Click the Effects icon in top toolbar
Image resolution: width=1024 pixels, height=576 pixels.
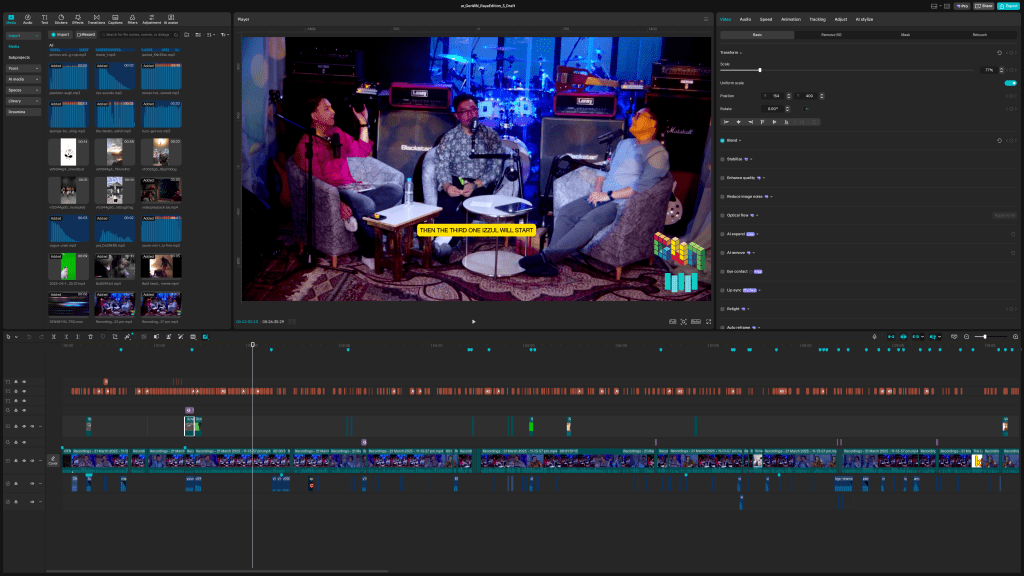(x=78, y=18)
